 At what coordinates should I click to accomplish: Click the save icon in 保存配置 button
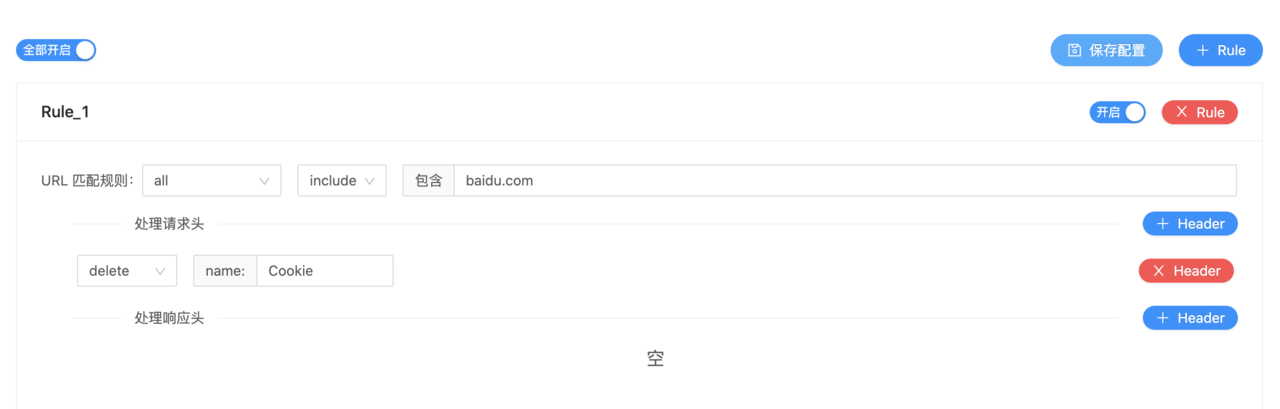click(x=1075, y=50)
